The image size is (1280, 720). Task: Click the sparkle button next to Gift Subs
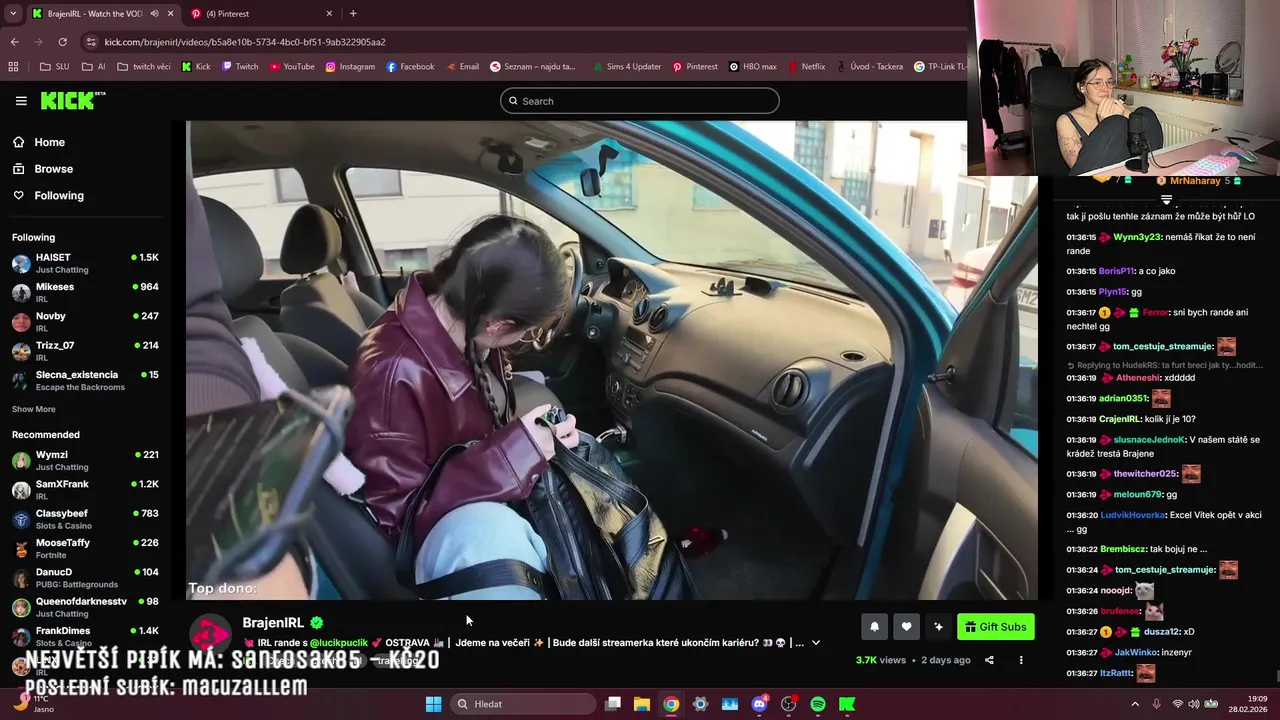pos(938,627)
